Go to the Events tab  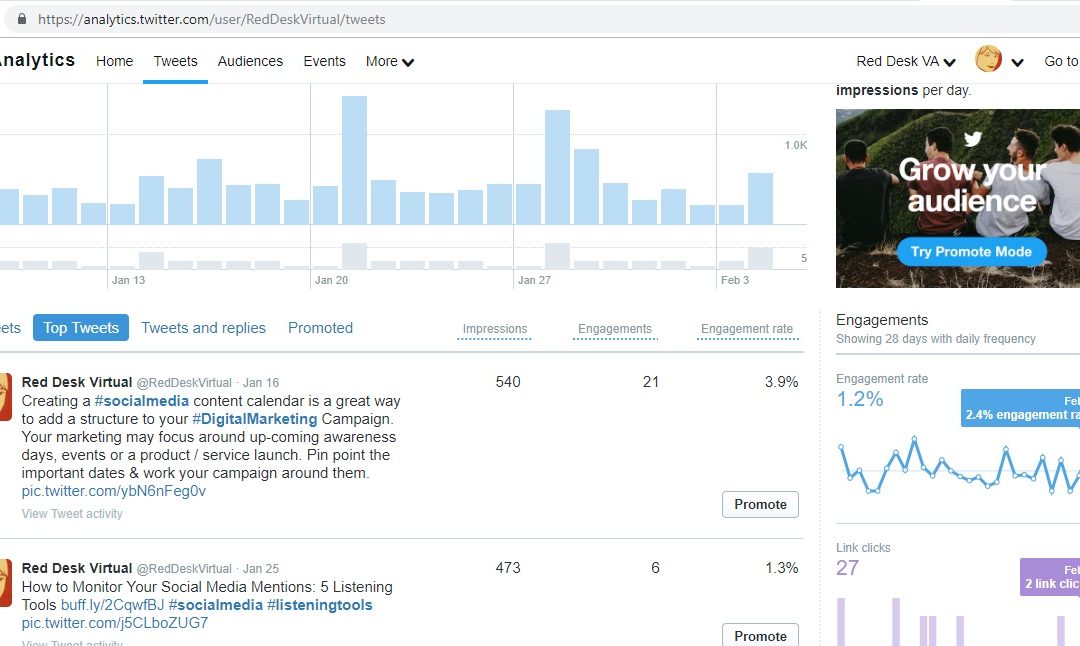[x=324, y=61]
